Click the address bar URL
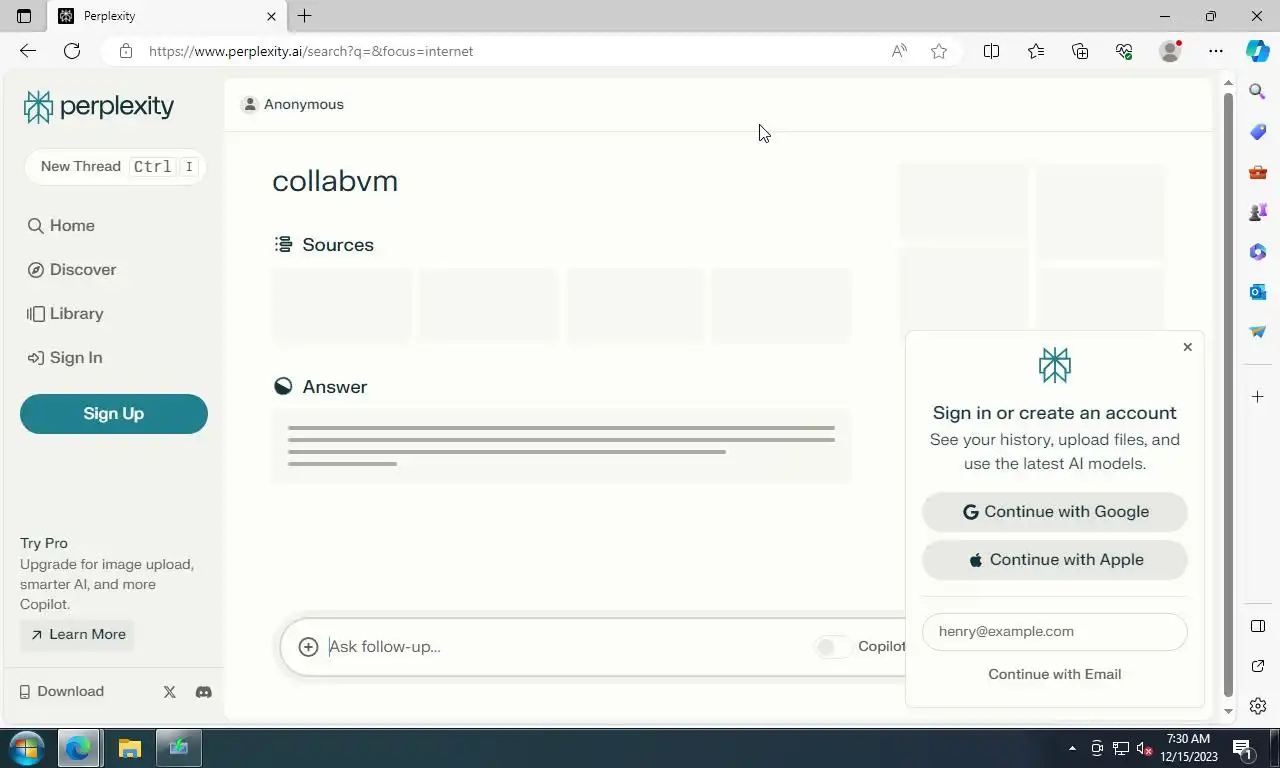The height and width of the screenshot is (768, 1280). pyautogui.click(x=311, y=51)
